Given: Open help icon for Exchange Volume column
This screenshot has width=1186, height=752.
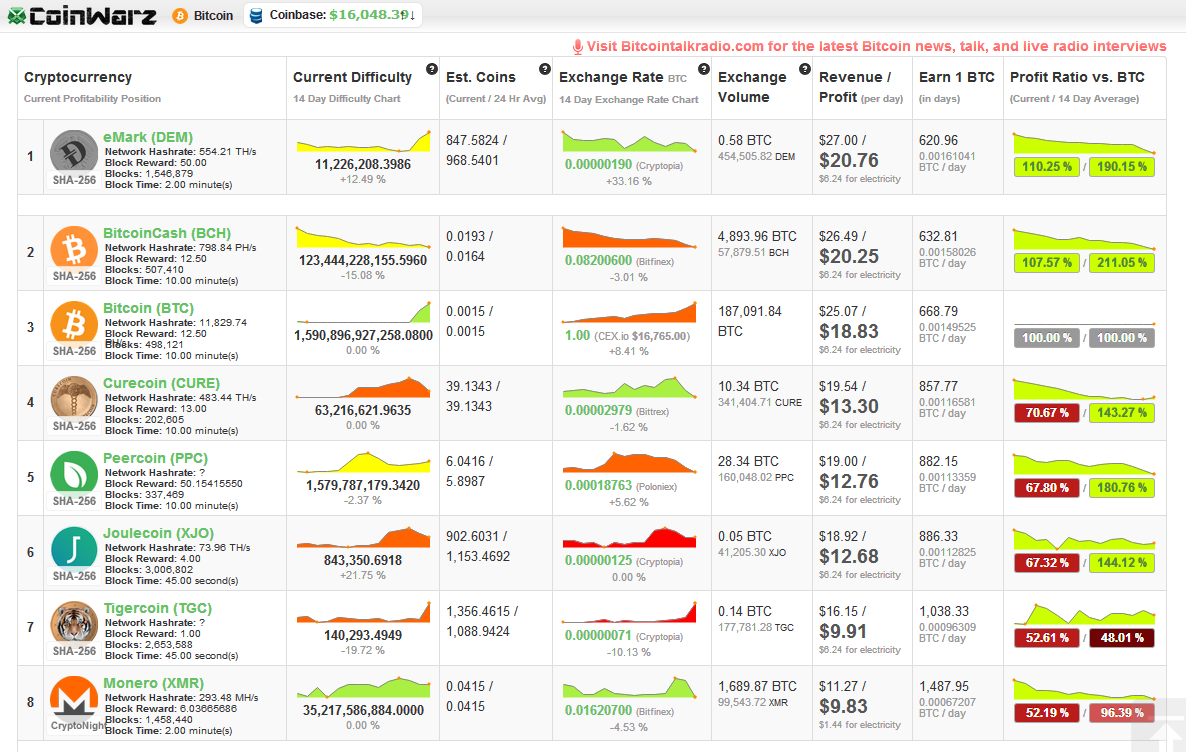Looking at the screenshot, I should coord(805,69).
